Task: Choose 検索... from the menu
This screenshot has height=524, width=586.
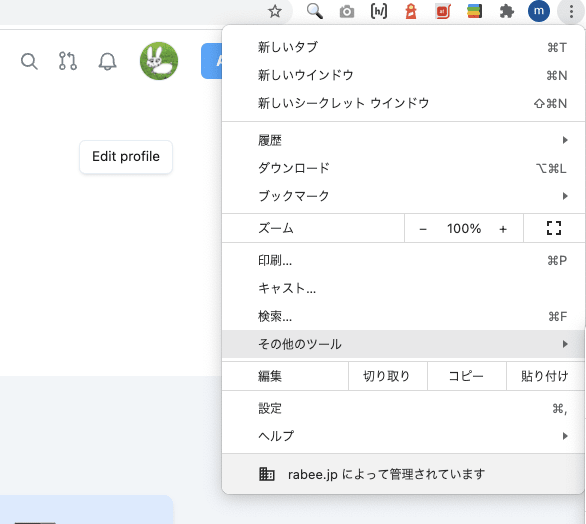Action: [x=403, y=316]
